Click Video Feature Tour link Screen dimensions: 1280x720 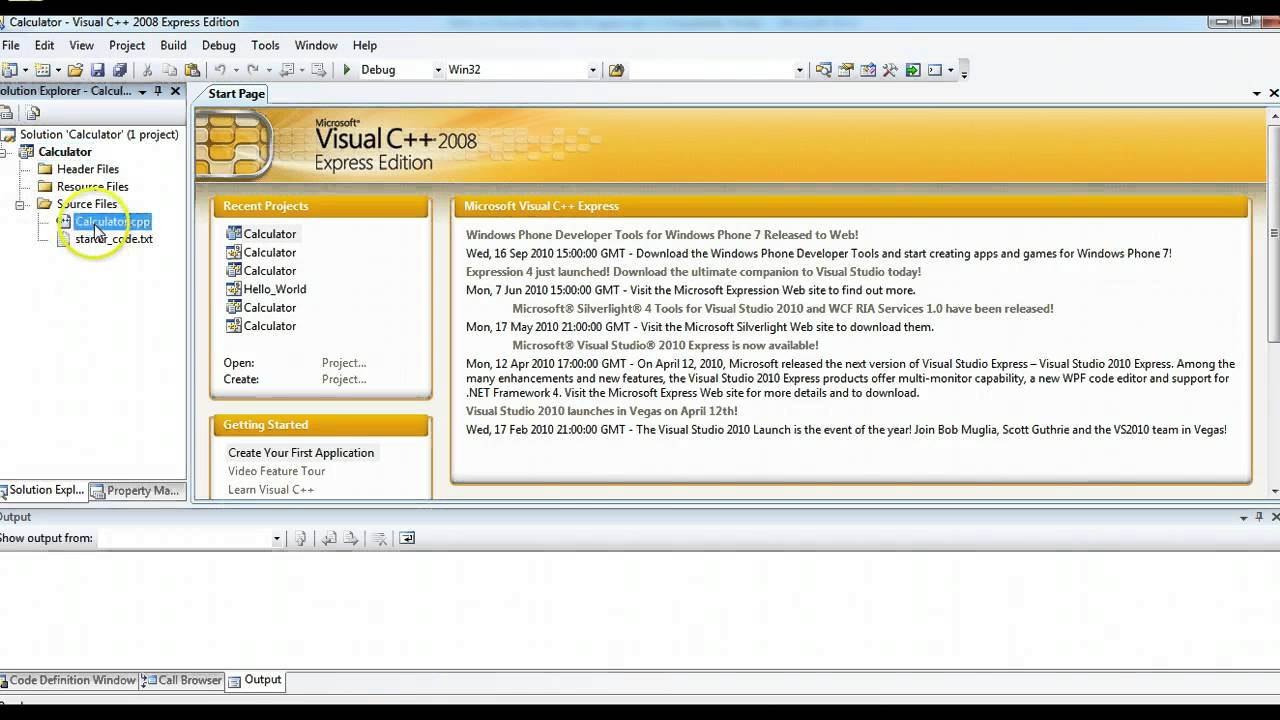[276, 471]
